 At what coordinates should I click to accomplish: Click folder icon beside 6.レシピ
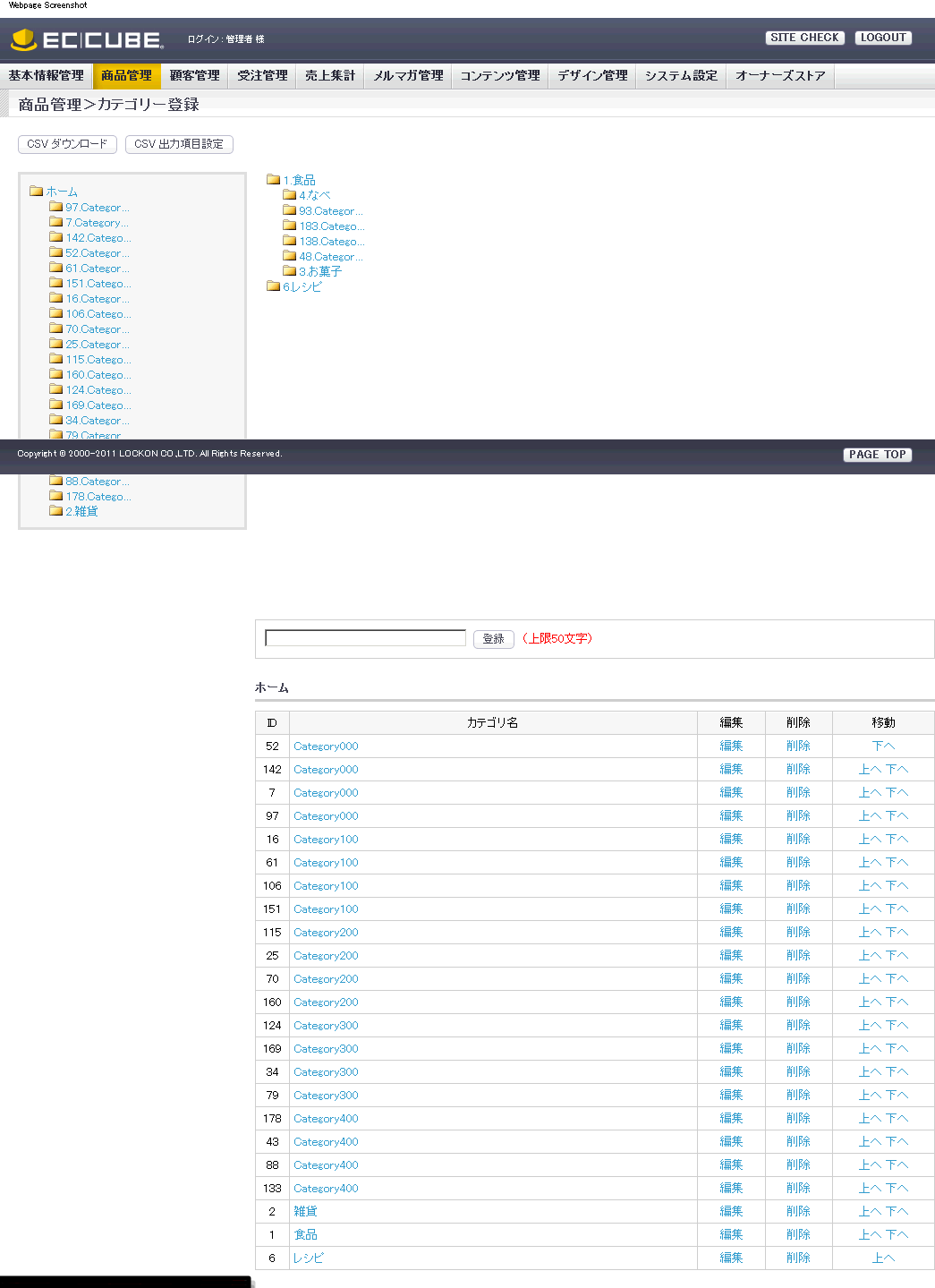point(273,286)
